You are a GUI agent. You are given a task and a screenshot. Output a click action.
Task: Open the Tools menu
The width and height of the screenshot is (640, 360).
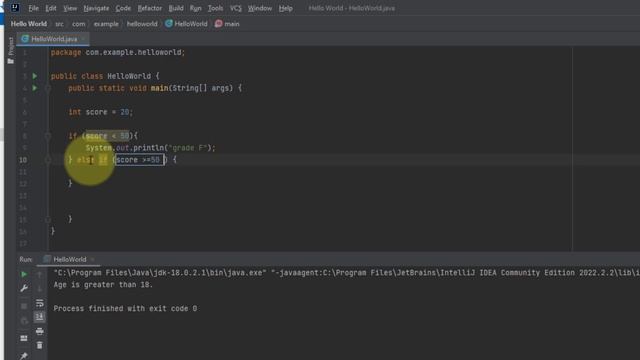click(215, 8)
